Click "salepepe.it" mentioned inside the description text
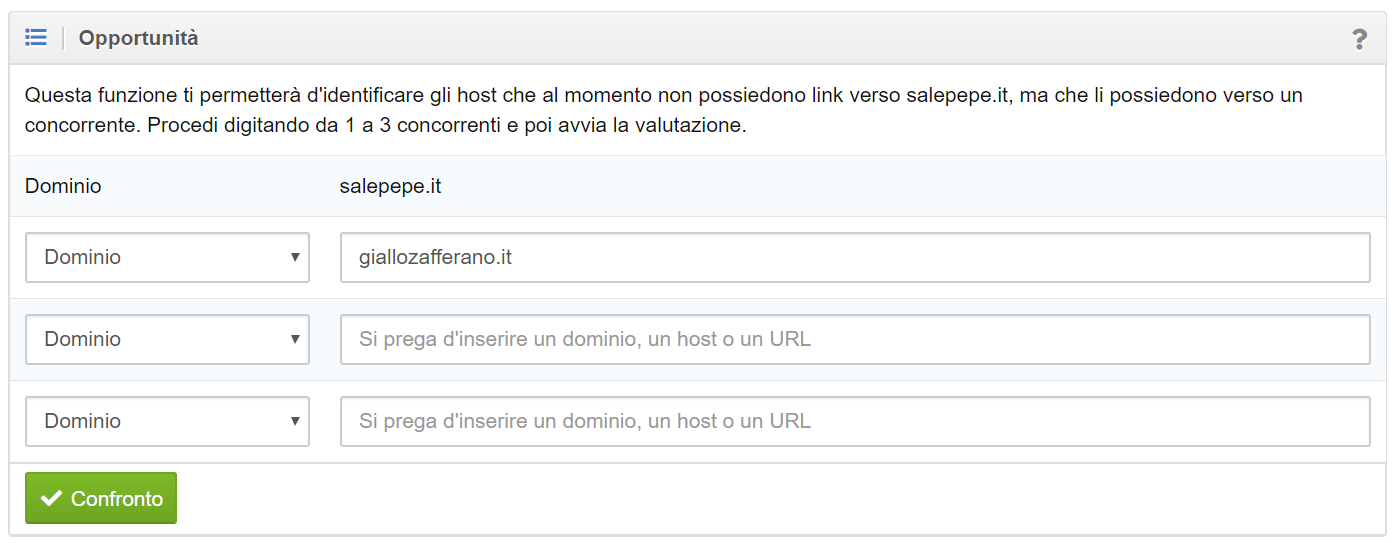Viewport: 1394px width, 543px height. (x=957, y=96)
